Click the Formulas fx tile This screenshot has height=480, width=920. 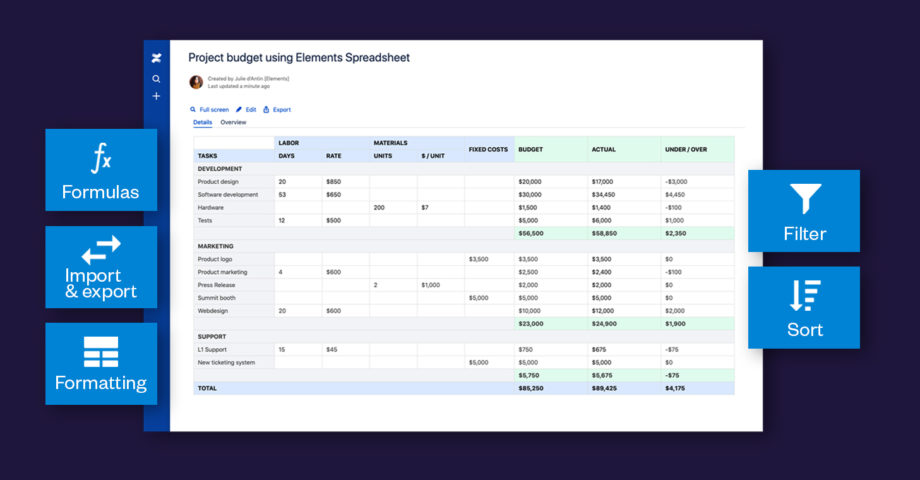pyautogui.click(x=101, y=169)
